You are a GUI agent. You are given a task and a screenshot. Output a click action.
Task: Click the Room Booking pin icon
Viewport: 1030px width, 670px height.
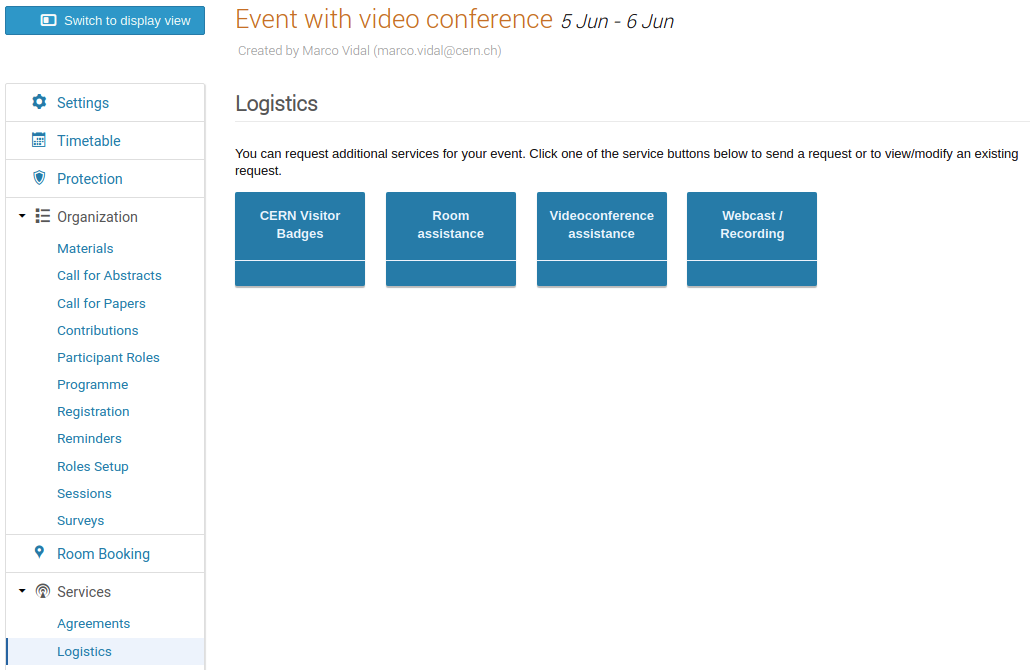click(39, 552)
